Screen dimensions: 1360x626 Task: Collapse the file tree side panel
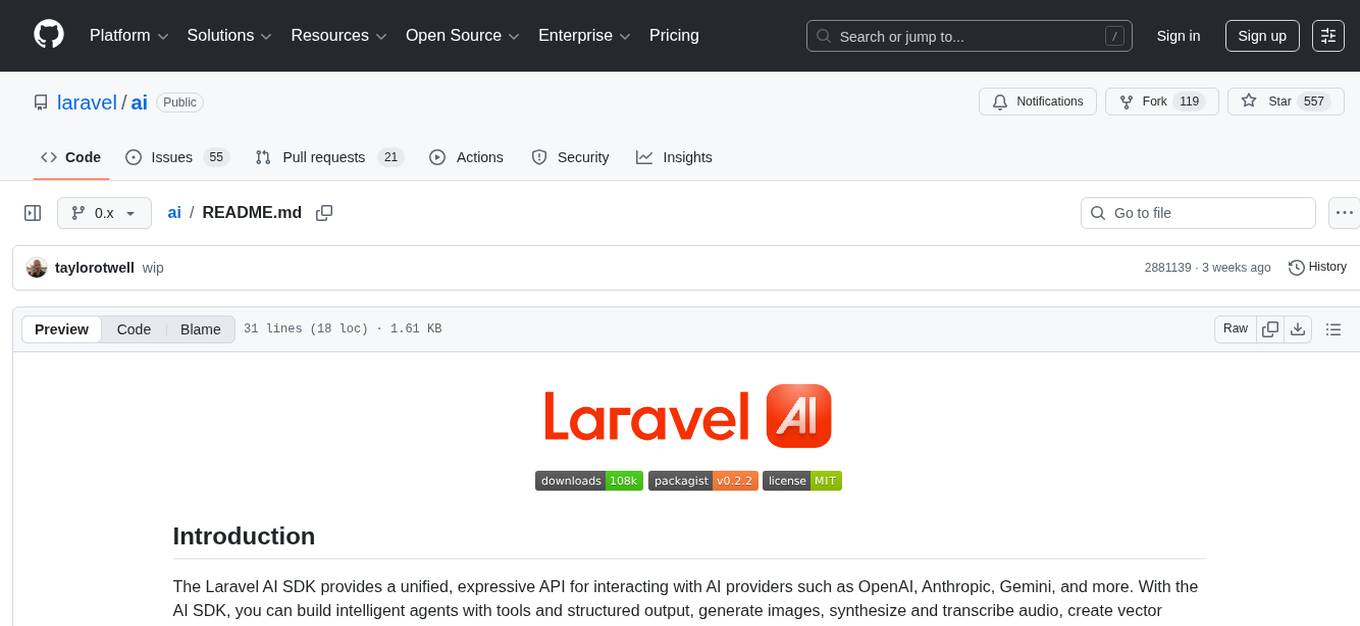[33, 213]
